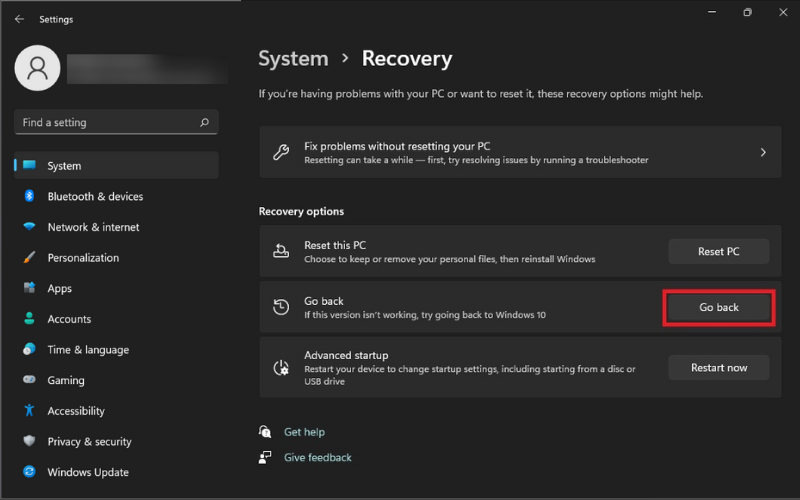This screenshot has height=500, width=800.
Task: Click the Go back button
Action: pos(719,308)
